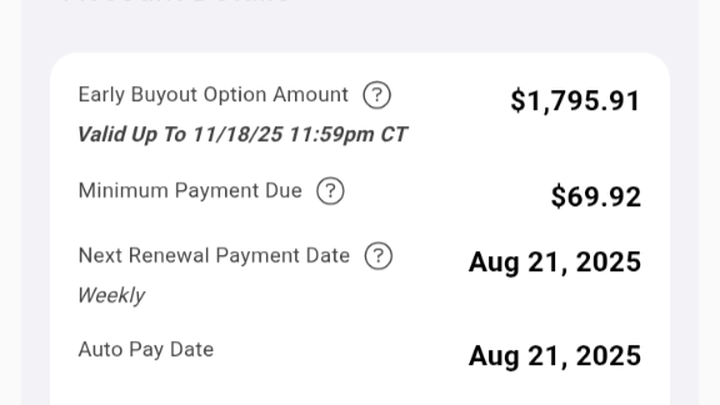Click the Early Buyout Option Amount label
Screen dimensions: 720x405
click(213, 95)
